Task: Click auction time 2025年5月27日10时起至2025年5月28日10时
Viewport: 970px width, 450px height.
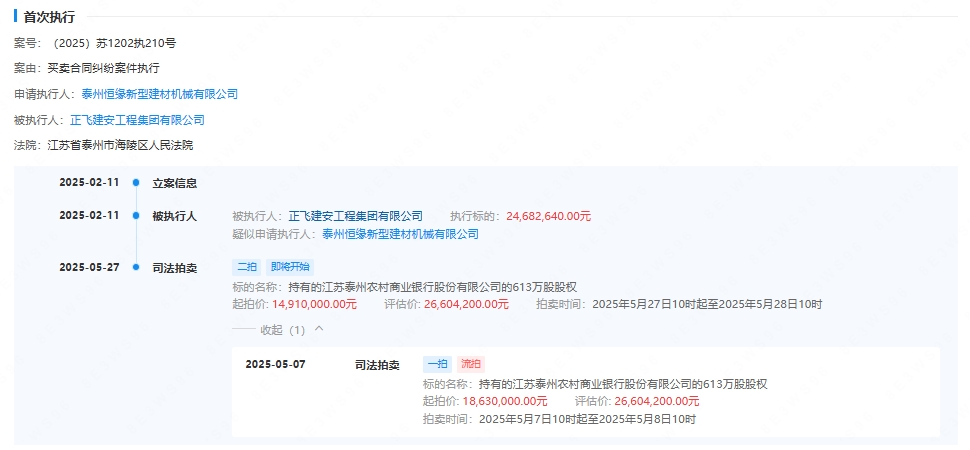Action: click(707, 304)
